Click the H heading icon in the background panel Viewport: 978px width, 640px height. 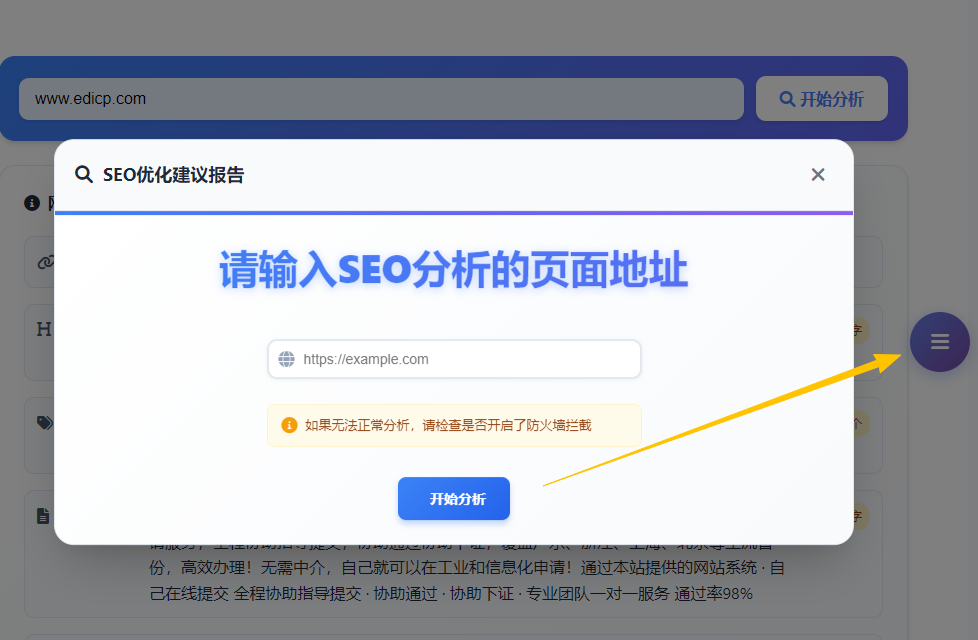43,329
